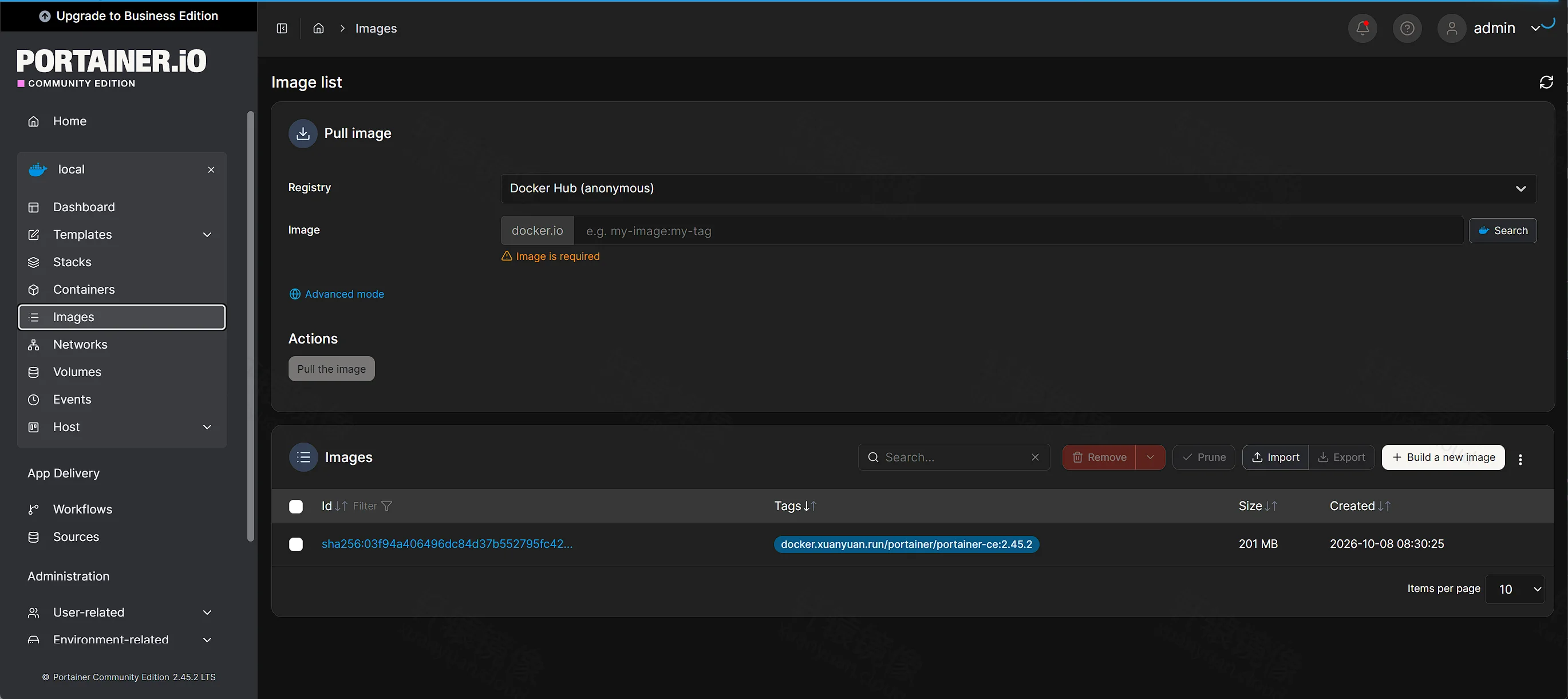Image resolution: width=1568 pixels, height=699 pixels.
Task: Click the image name input field
Action: 1018,231
